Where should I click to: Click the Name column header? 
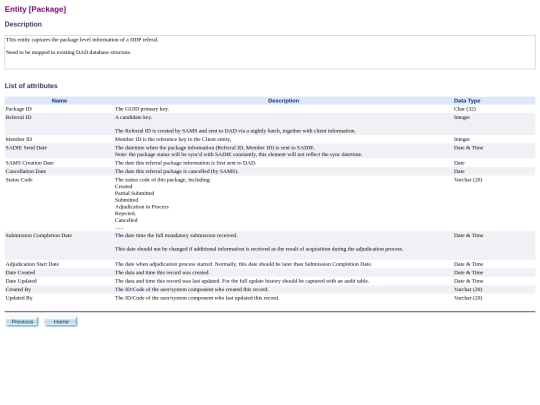click(x=59, y=101)
